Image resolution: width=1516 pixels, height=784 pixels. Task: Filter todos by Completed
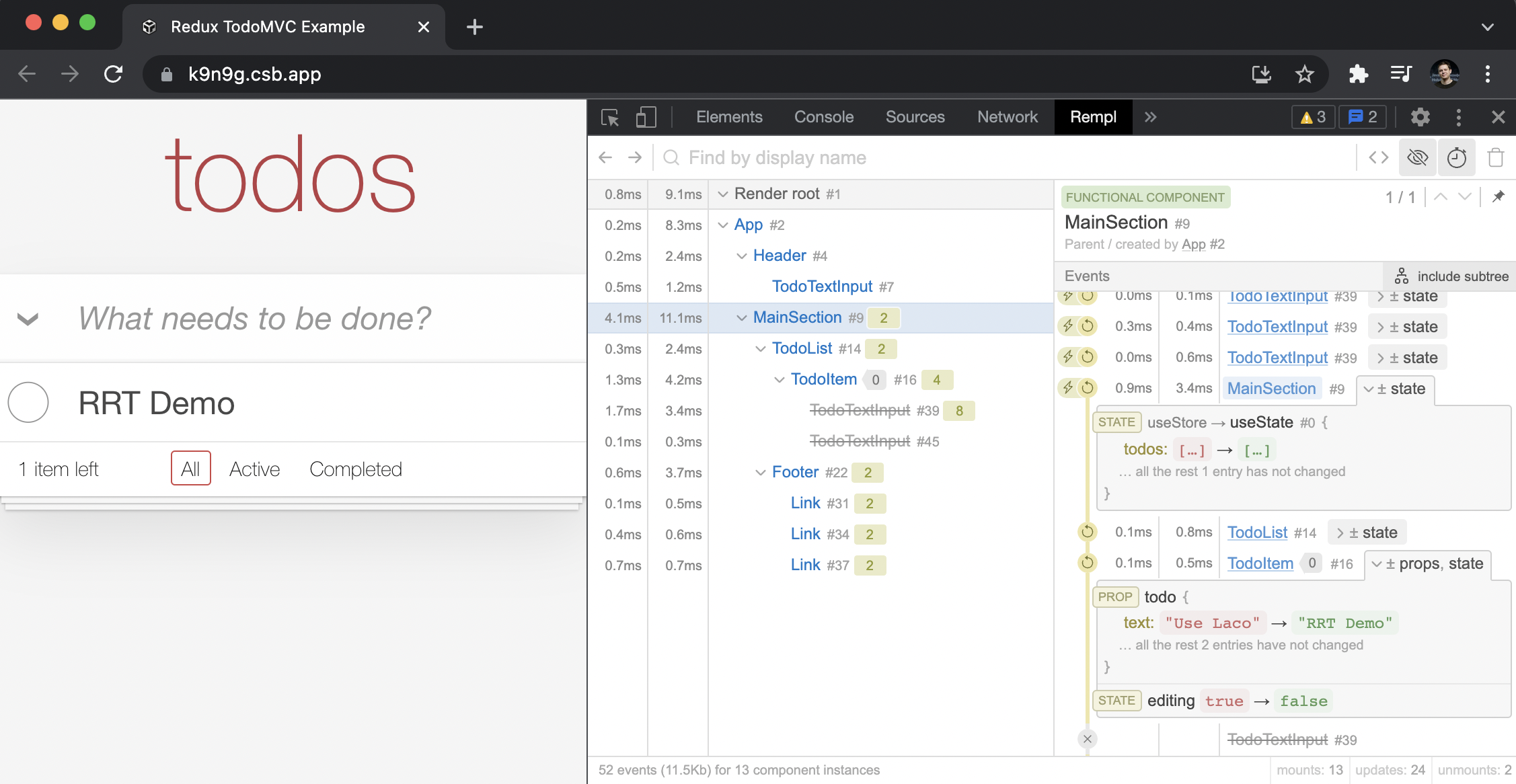355,469
